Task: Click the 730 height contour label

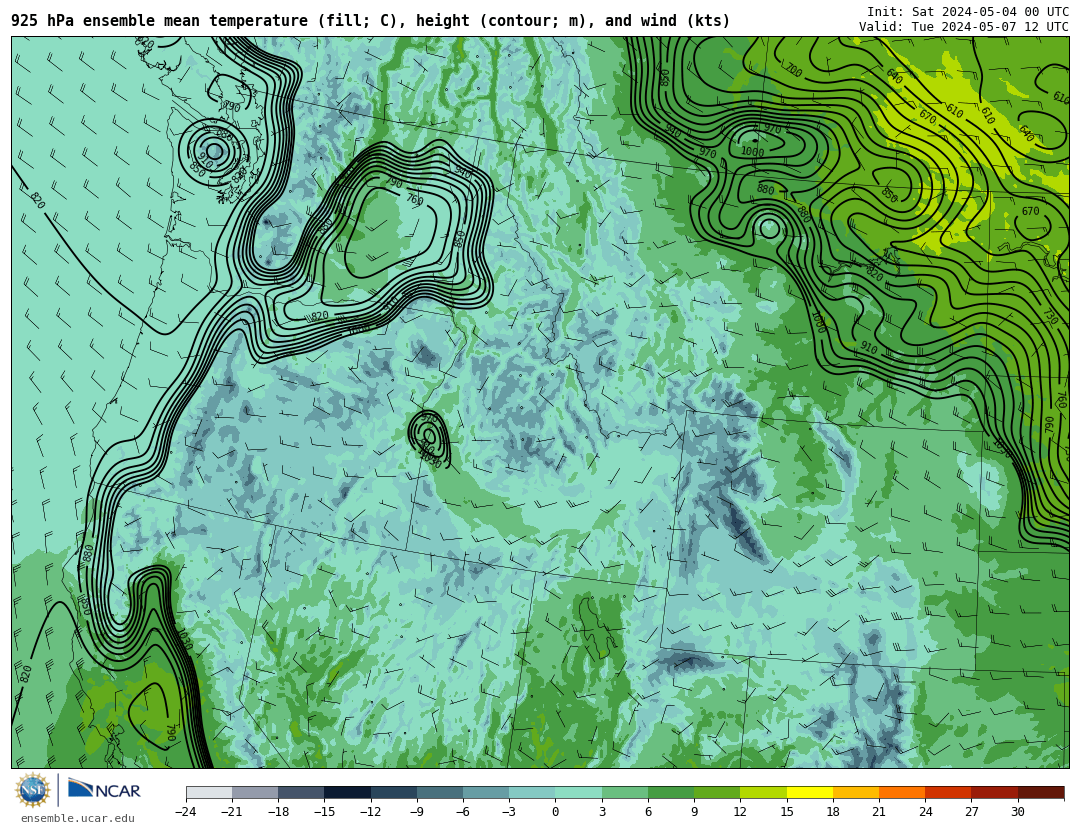Action: click(x=1050, y=316)
